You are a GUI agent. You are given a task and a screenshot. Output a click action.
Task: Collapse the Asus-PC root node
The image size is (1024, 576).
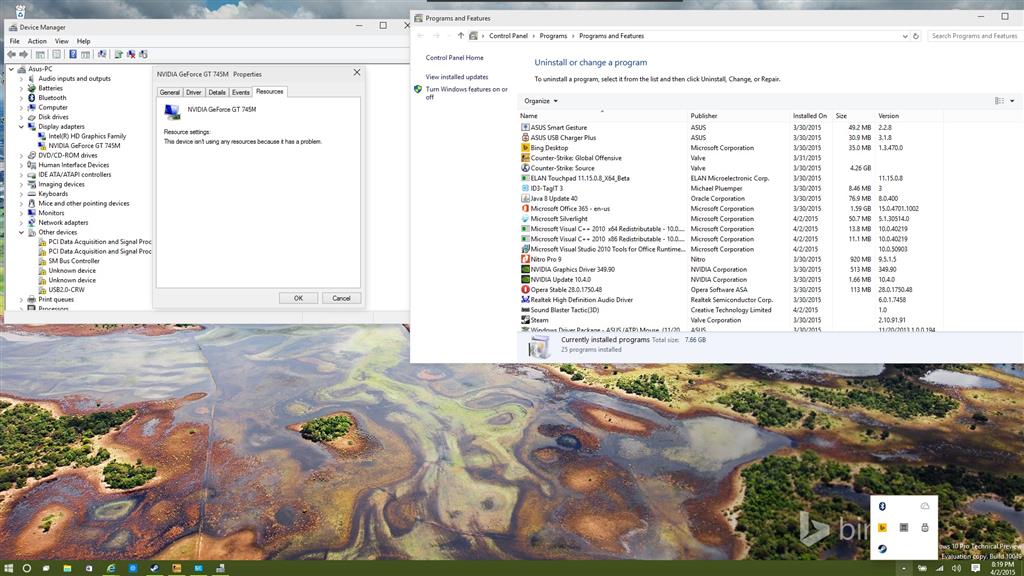(11, 69)
